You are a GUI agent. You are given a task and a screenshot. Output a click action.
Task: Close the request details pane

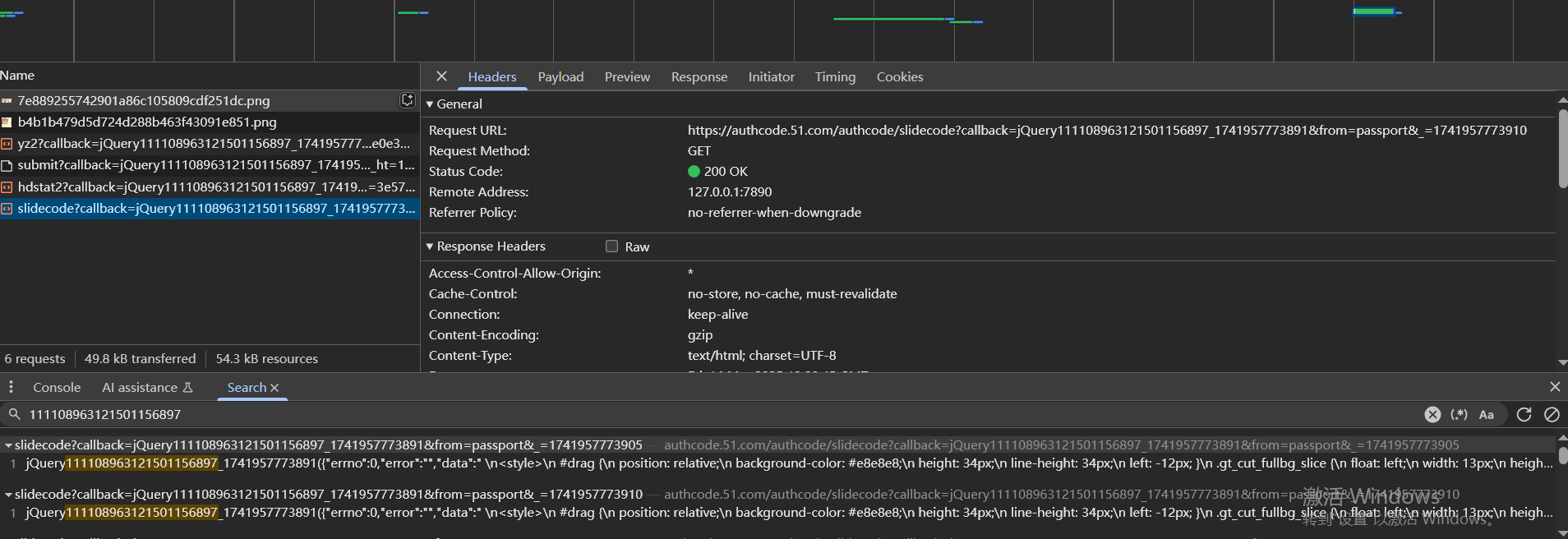pos(441,76)
